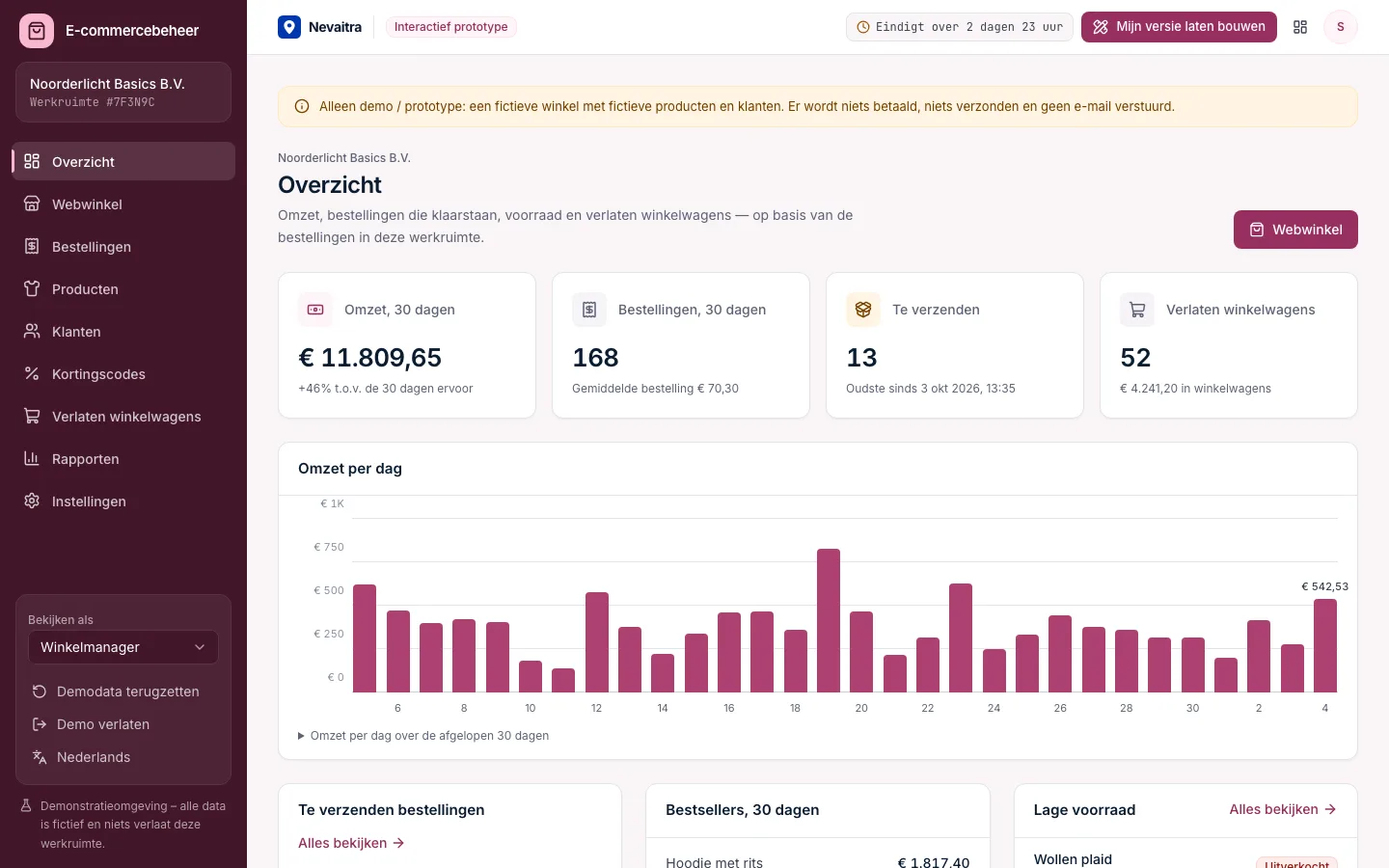The height and width of the screenshot is (868, 1389).
Task: Click the Instellingen gear icon
Action: tap(32, 501)
